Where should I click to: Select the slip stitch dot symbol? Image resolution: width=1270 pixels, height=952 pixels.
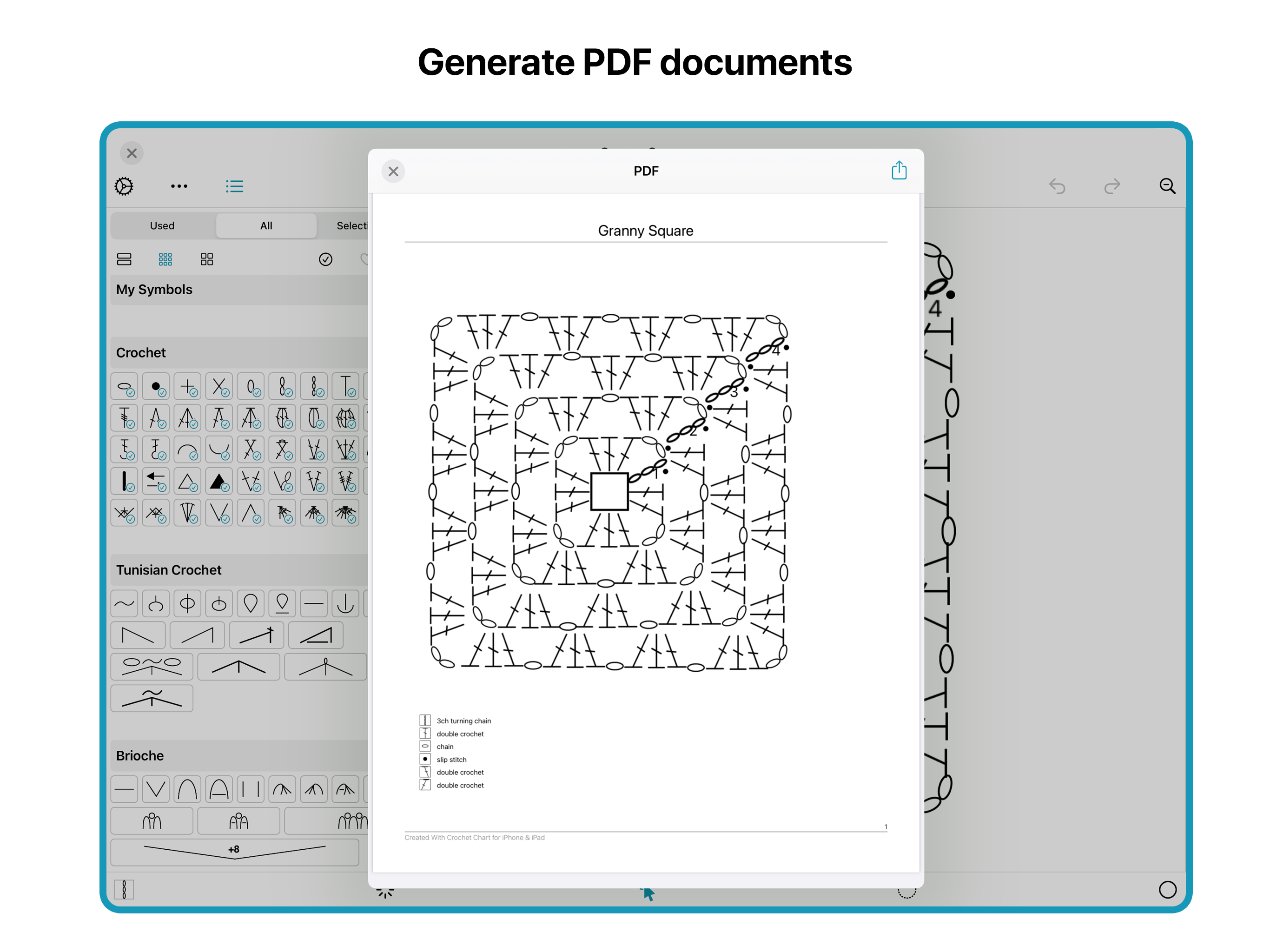[x=156, y=386]
